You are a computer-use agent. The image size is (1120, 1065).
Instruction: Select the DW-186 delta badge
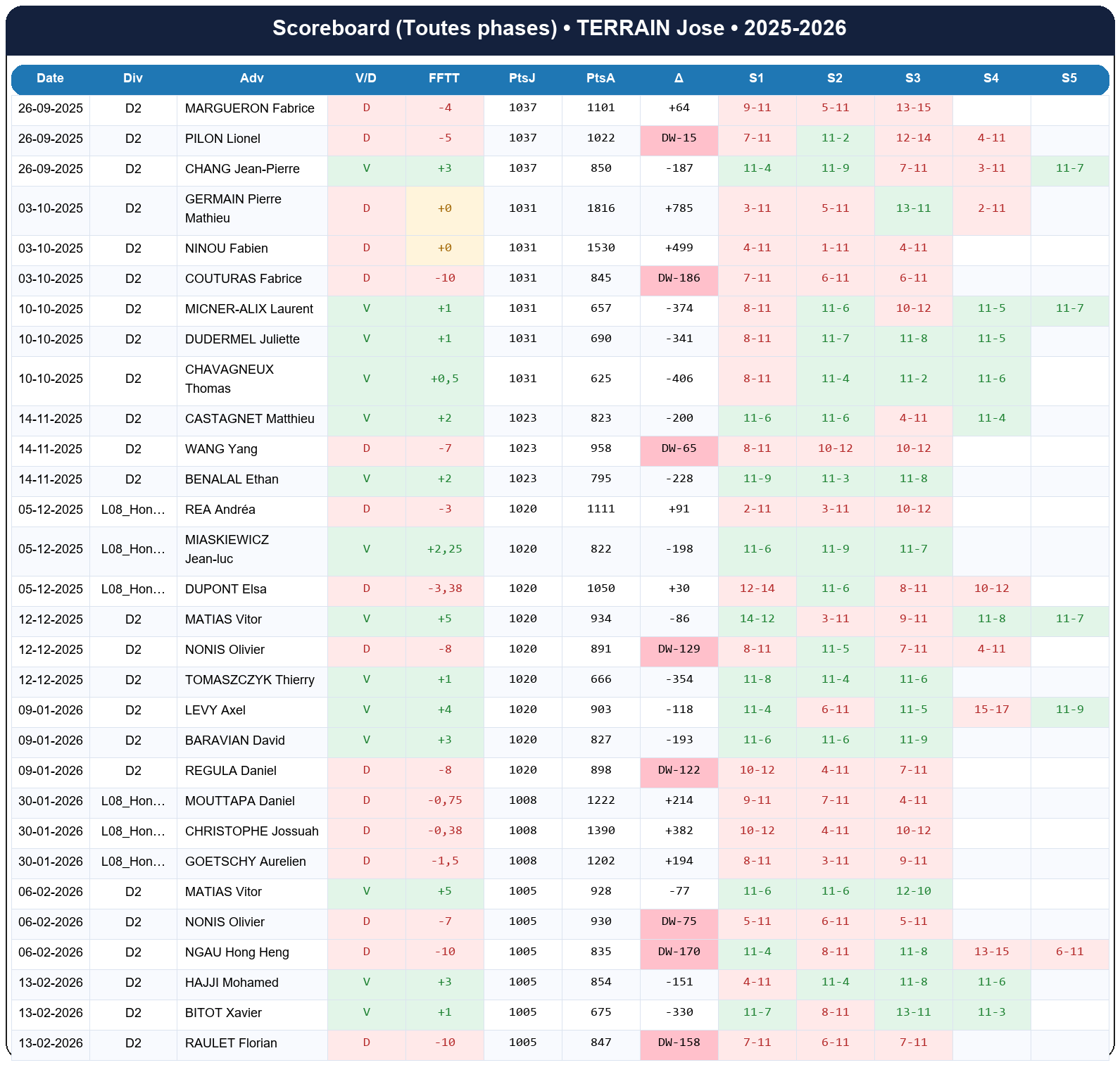[679, 278]
